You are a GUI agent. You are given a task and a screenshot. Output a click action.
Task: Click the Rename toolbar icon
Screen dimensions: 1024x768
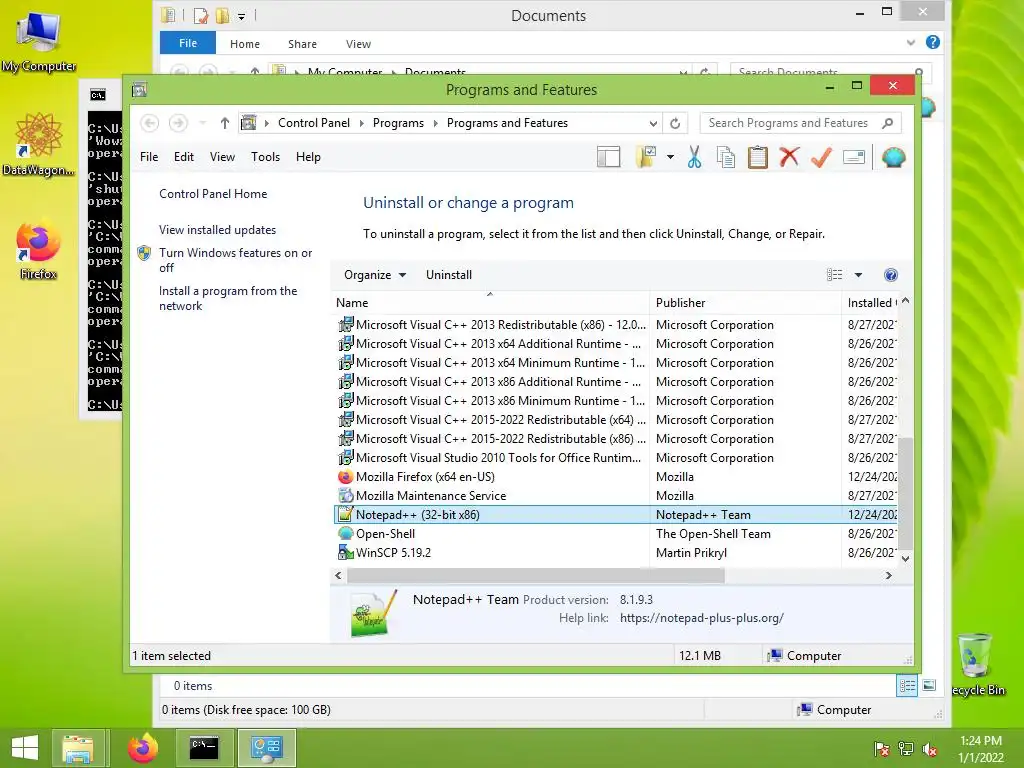point(854,157)
